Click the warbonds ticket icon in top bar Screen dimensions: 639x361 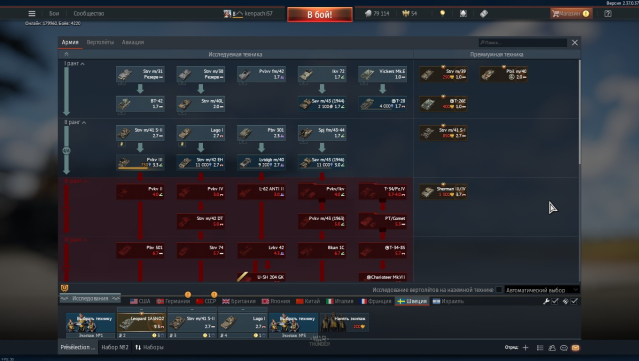pos(484,13)
